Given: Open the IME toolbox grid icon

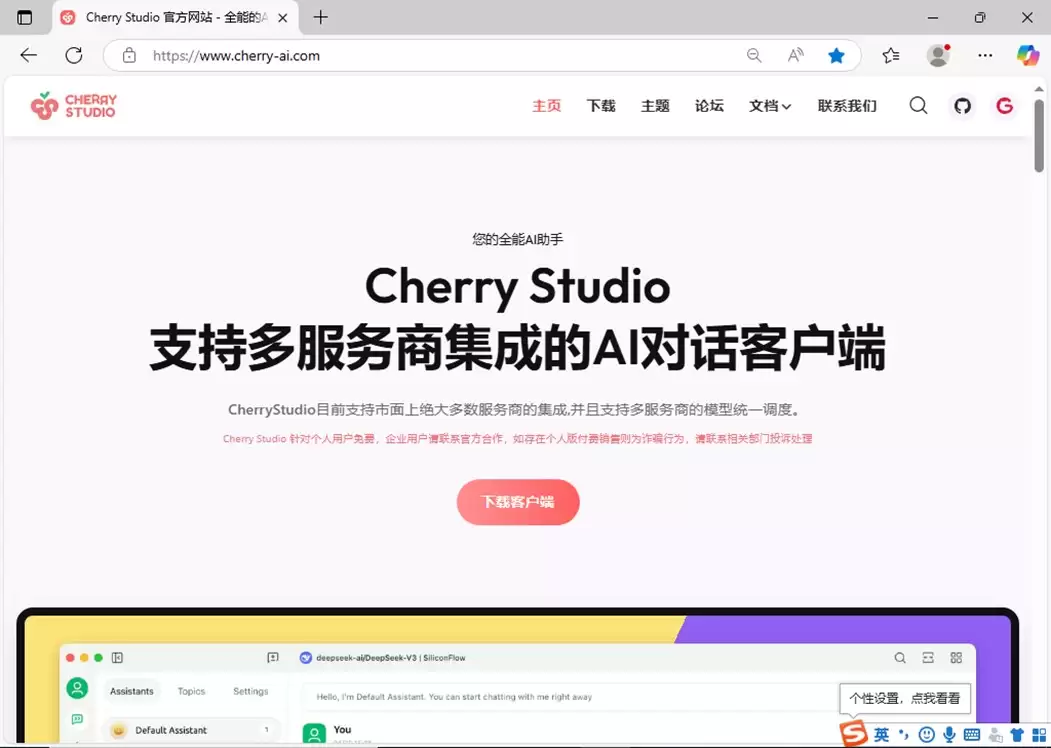Looking at the screenshot, I should (x=1039, y=735).
